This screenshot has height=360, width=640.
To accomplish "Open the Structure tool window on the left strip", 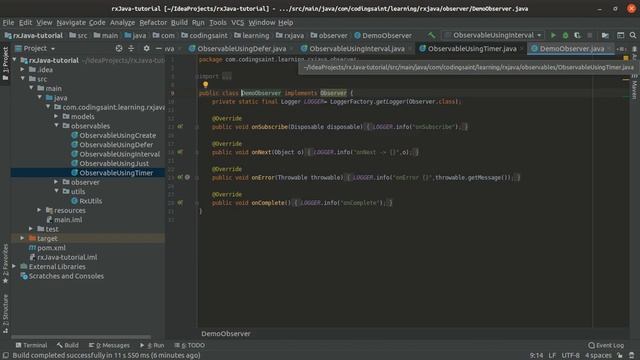I will point(5,313).
